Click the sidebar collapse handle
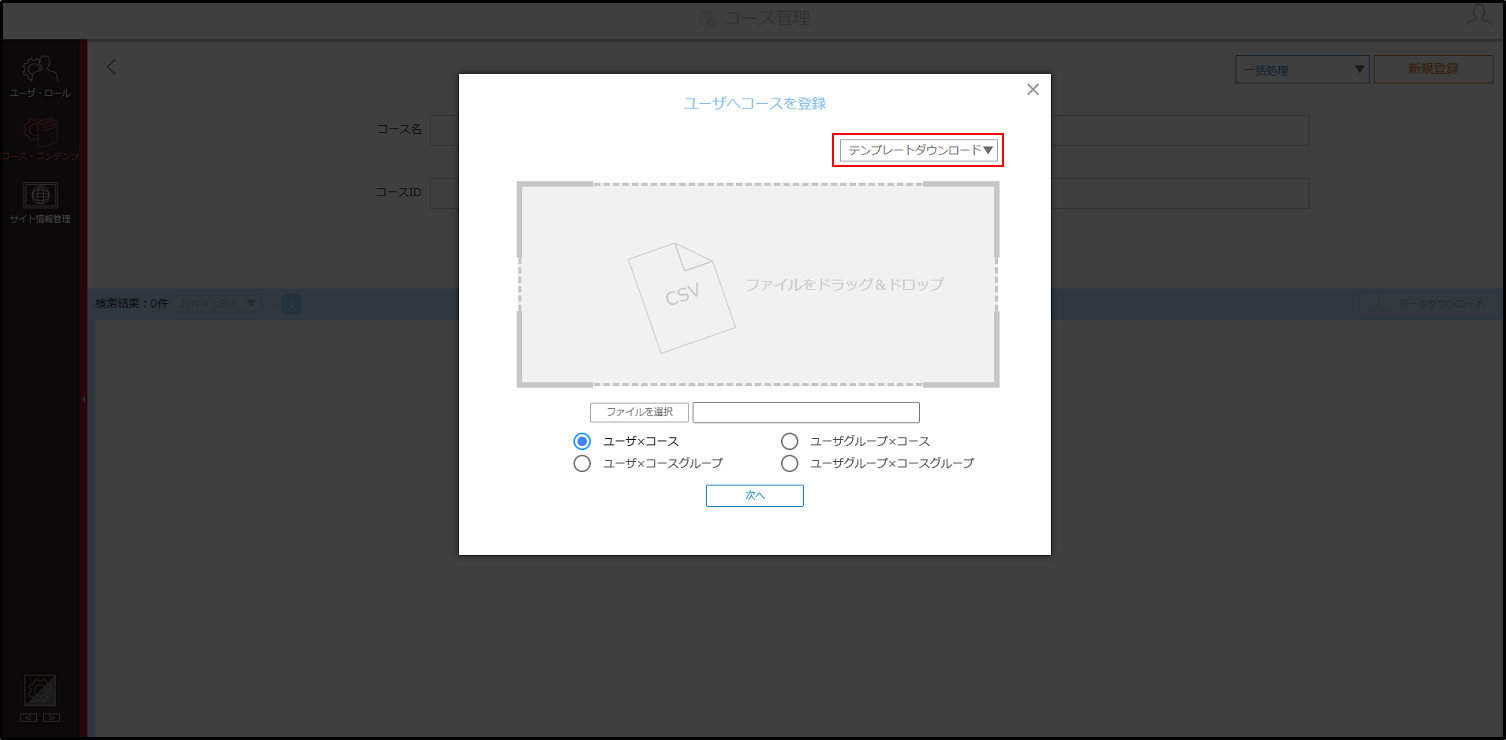The height and width of the screenshot is (740, 1506). [84, 398]
